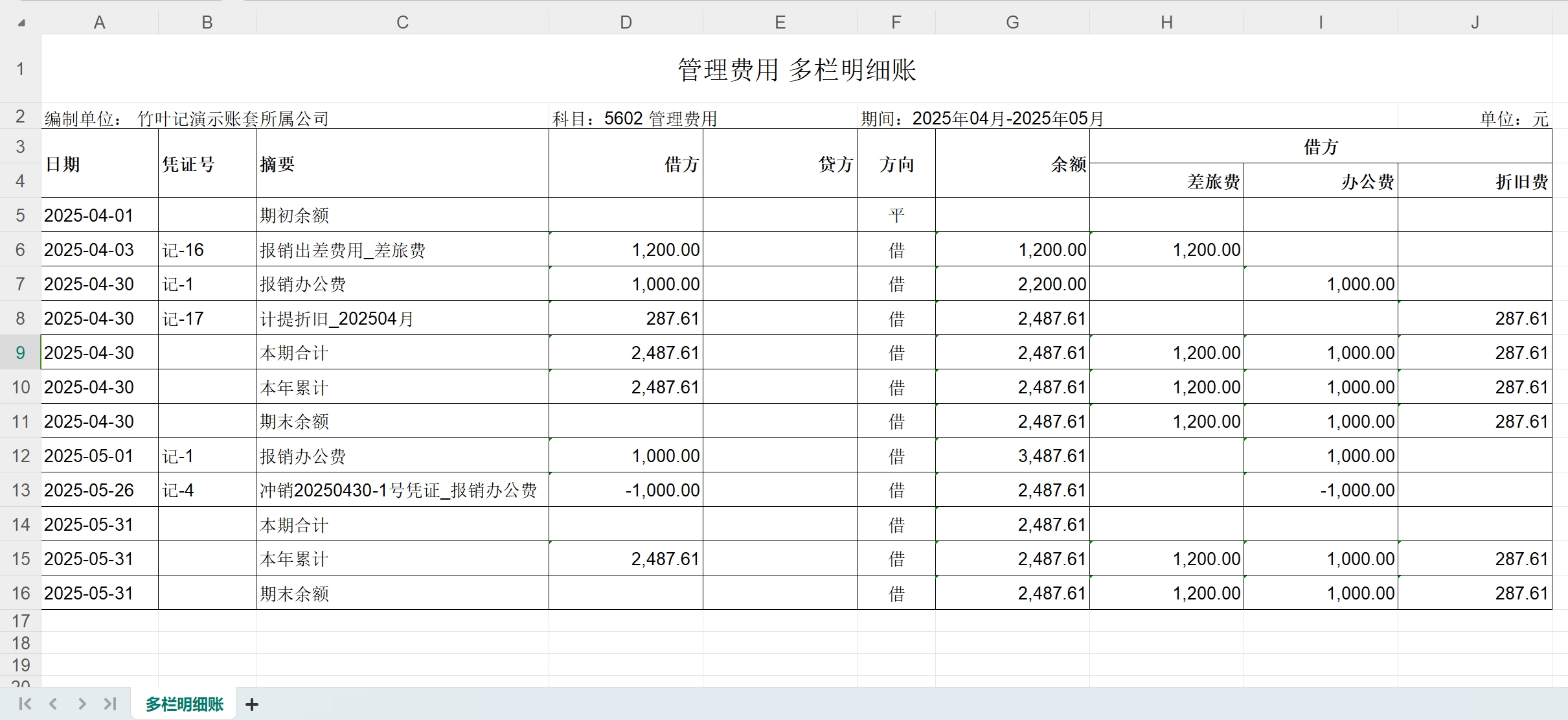Screen dimensions: 1568x720
Task: Jump to last sheet navigation arrow
Action: pos(110,704)
